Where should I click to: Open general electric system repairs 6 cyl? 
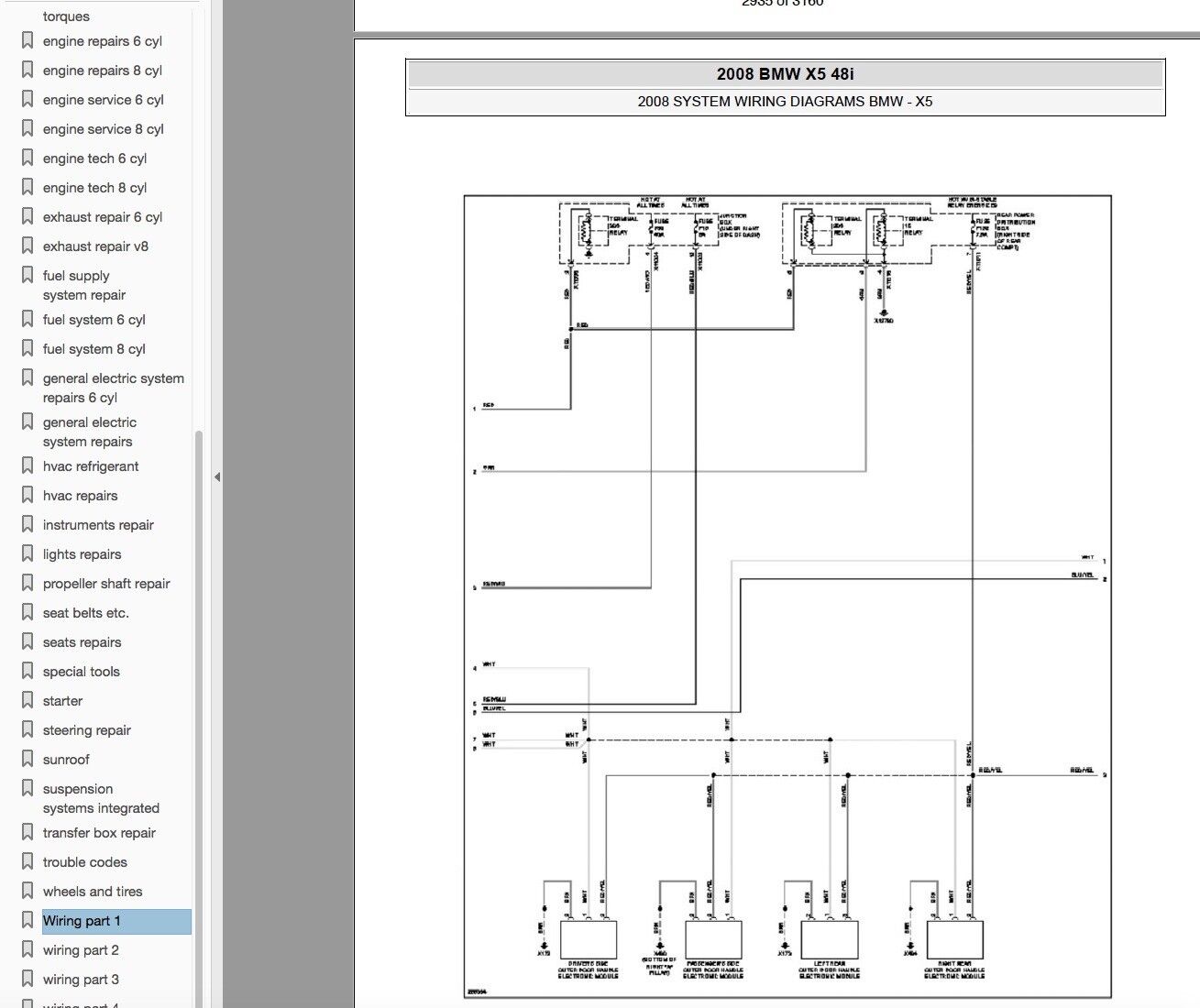pos(113,388)
